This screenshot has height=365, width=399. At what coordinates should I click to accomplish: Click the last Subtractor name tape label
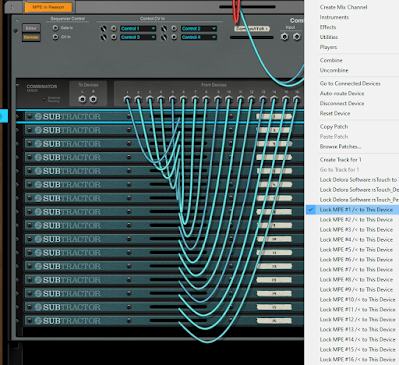tap(274, 321)
